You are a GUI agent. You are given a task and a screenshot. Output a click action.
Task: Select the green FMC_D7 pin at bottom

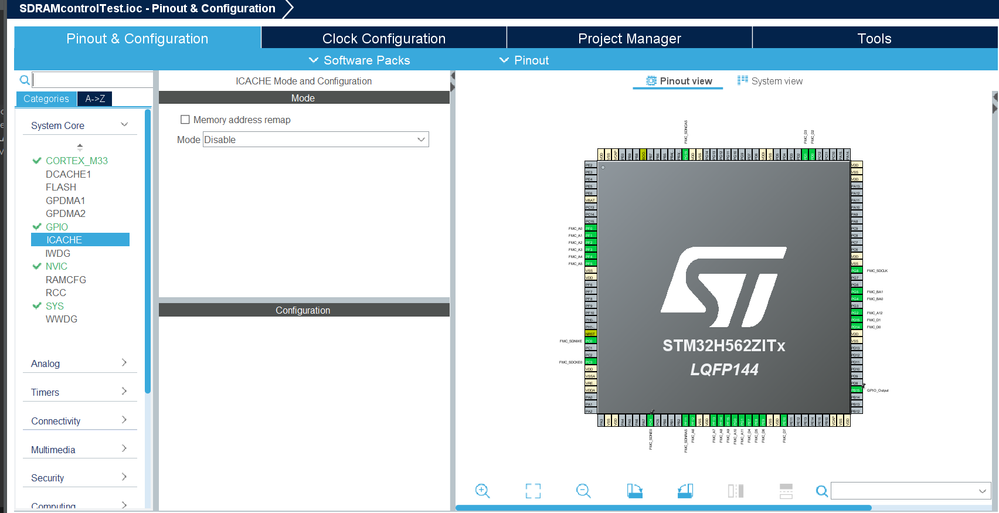(x=784, y=420)
